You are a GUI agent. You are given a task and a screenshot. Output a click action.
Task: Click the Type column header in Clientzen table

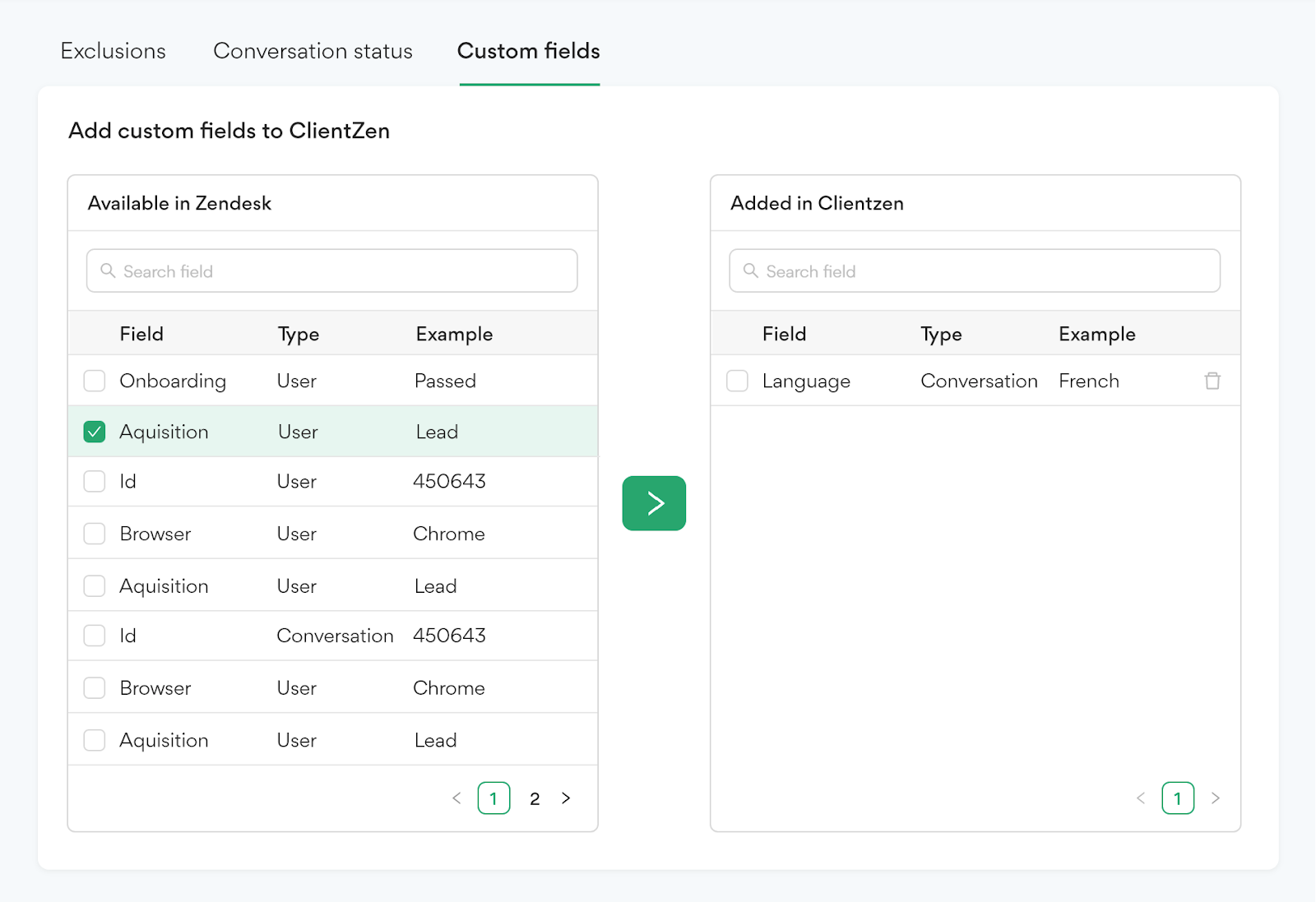pyautogui.click(x=941, y=335)
